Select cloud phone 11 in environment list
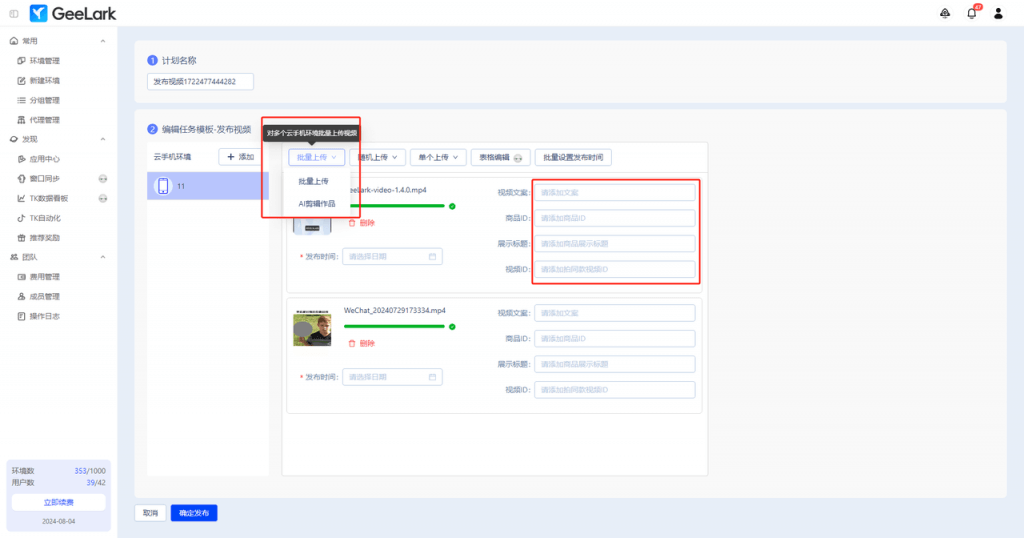Viewport: 1024px width, 538px height. coord(207,186)
